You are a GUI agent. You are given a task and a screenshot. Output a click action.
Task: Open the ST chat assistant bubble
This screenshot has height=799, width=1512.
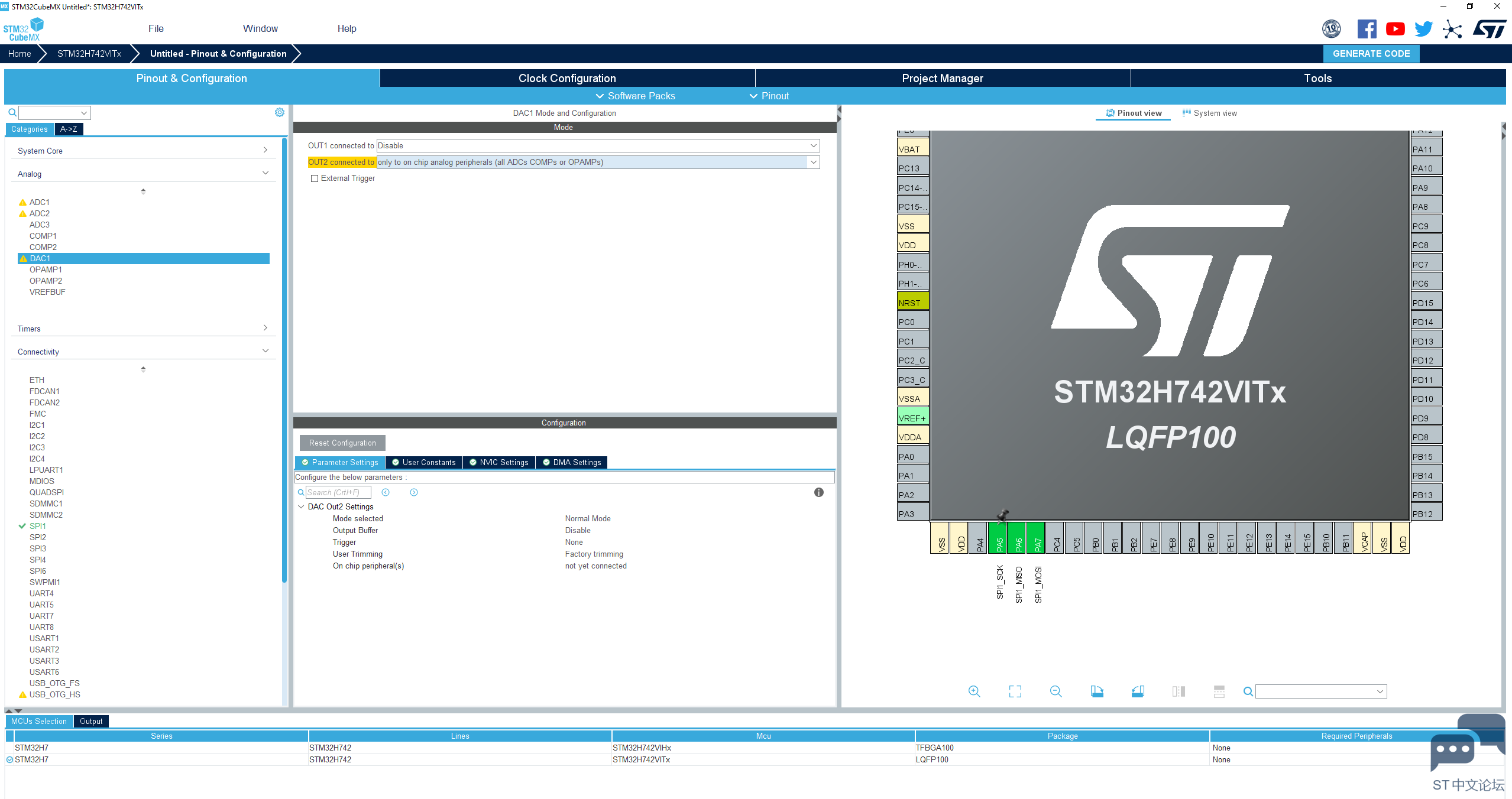coord(1468,743)
